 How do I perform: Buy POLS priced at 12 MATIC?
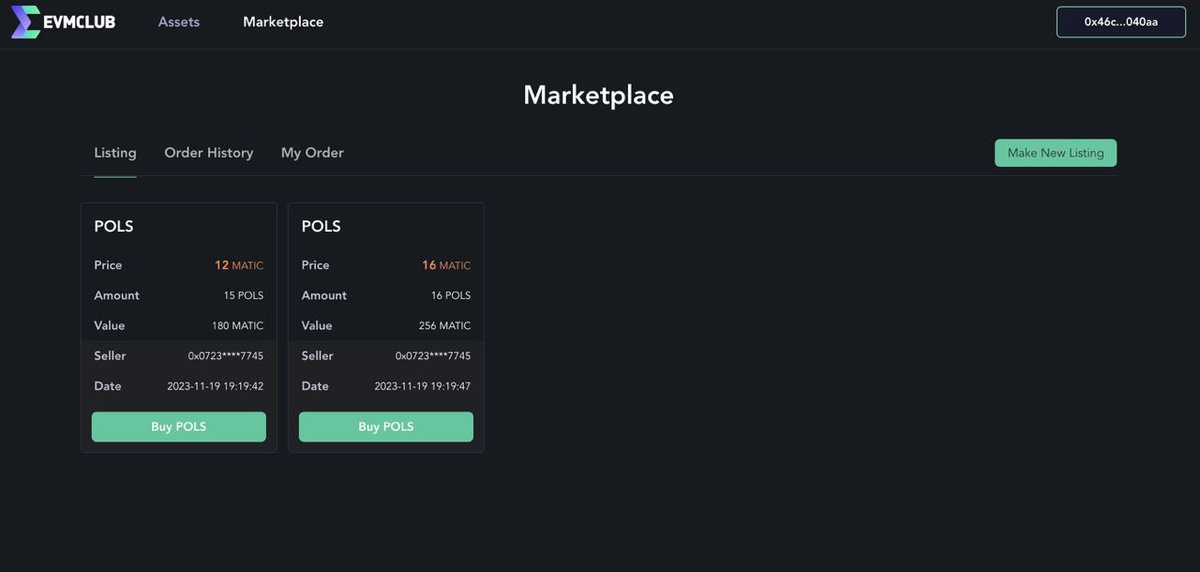pyautogui.click(x=179, y=427)
